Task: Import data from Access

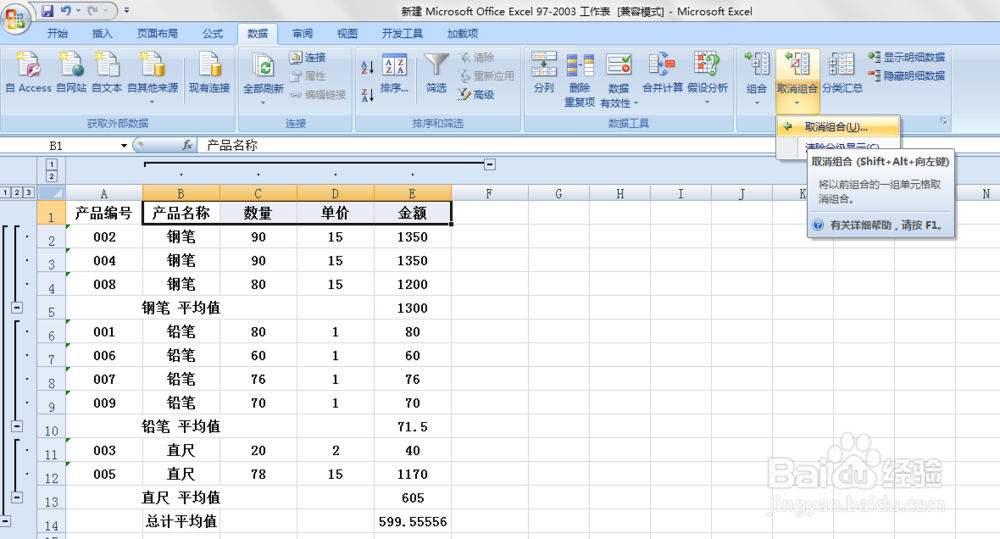Action: (29, 73)
